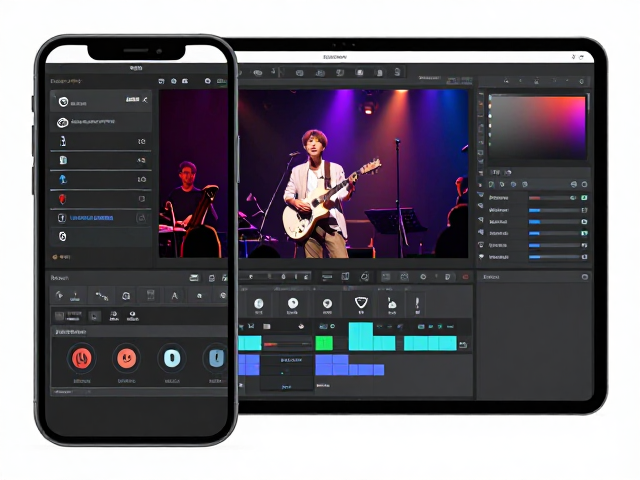Select the guitar pick icon above tablet timeline
This screenshot has width=640, height=480.
pos(361,302)
